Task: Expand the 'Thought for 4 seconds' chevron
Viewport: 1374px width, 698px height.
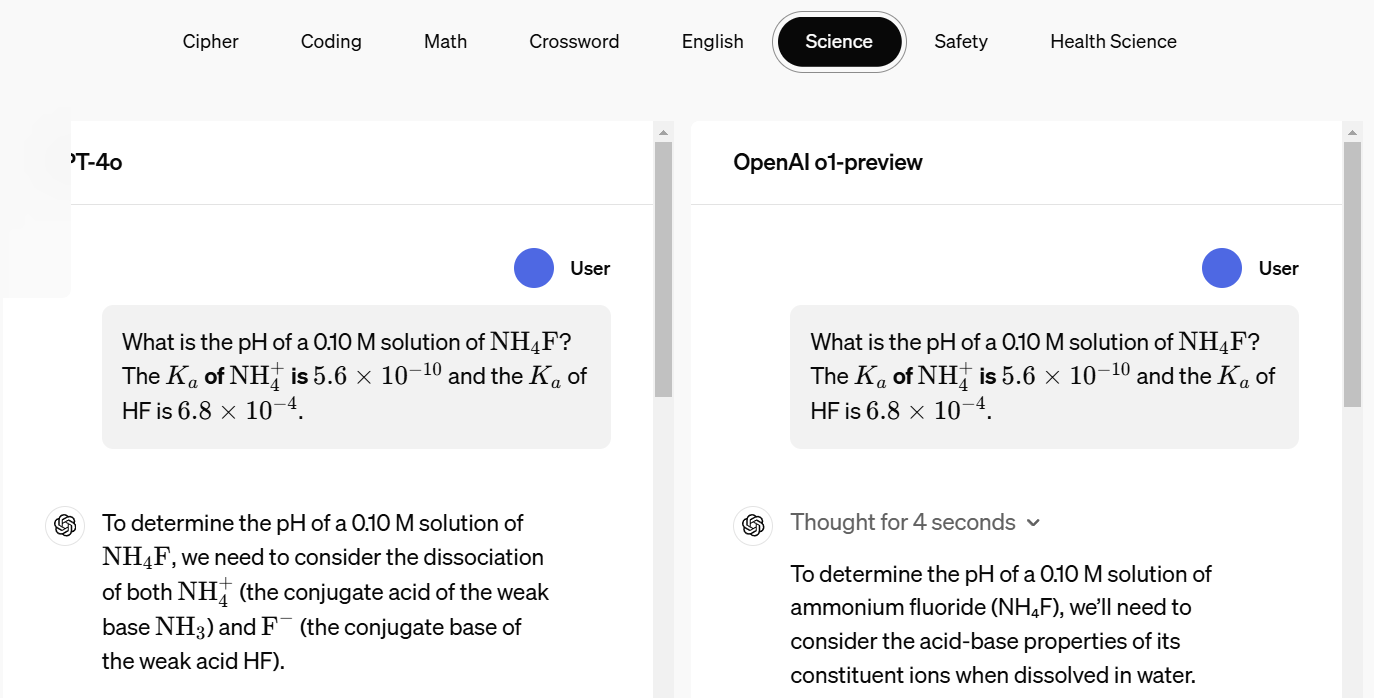Action: pyautogui.click(x=1033, y=523)
